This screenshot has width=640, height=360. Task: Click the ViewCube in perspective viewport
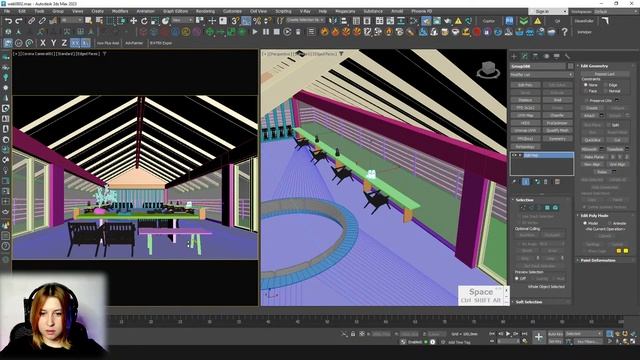click(x=488, y=69)
